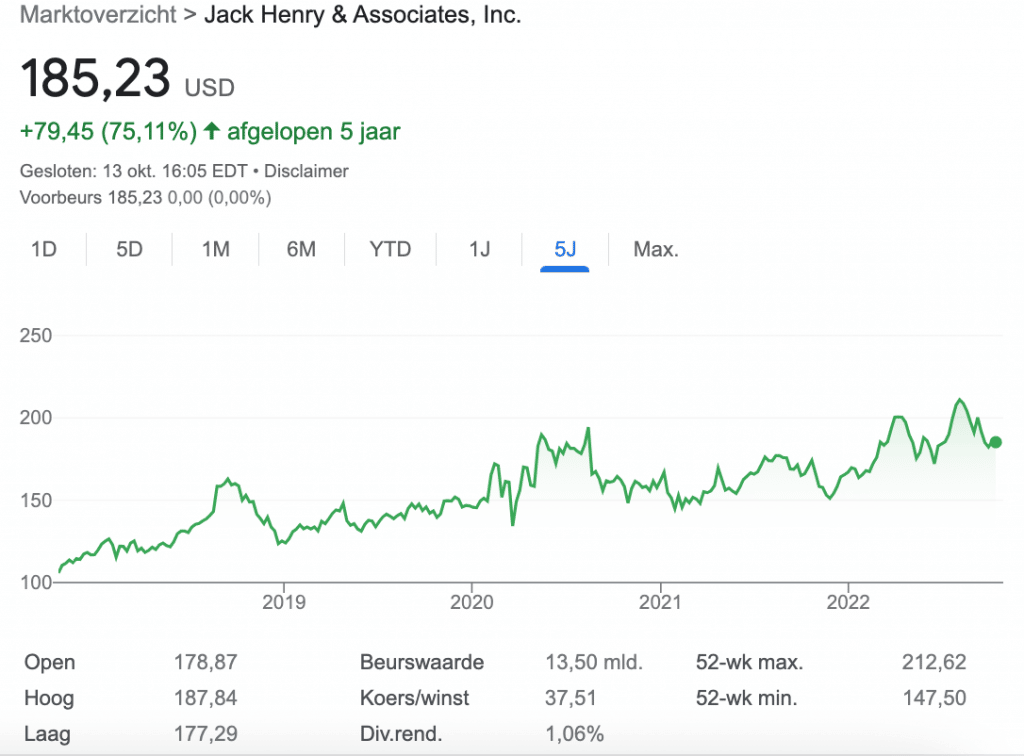This screenshot has height=756, width=1024.
Task: Select the 1D time range tab
Action: tap(44, 249)
